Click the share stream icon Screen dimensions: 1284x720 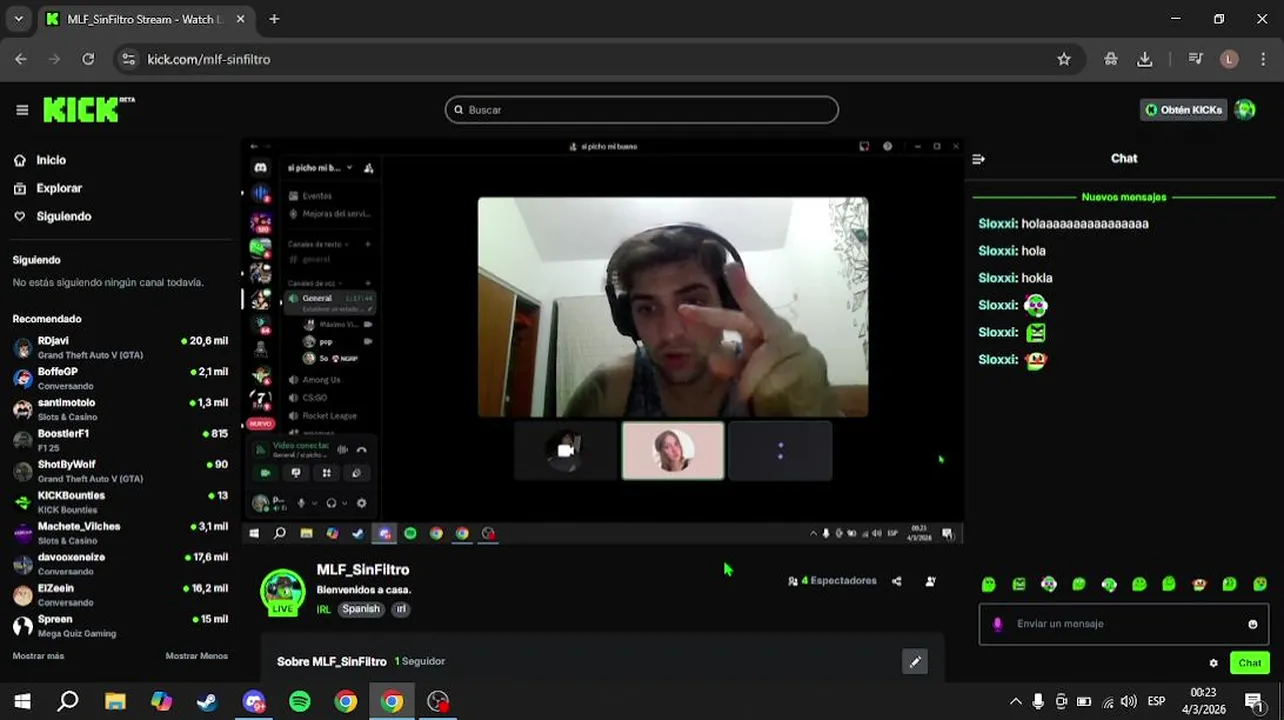tap(897, 581)
